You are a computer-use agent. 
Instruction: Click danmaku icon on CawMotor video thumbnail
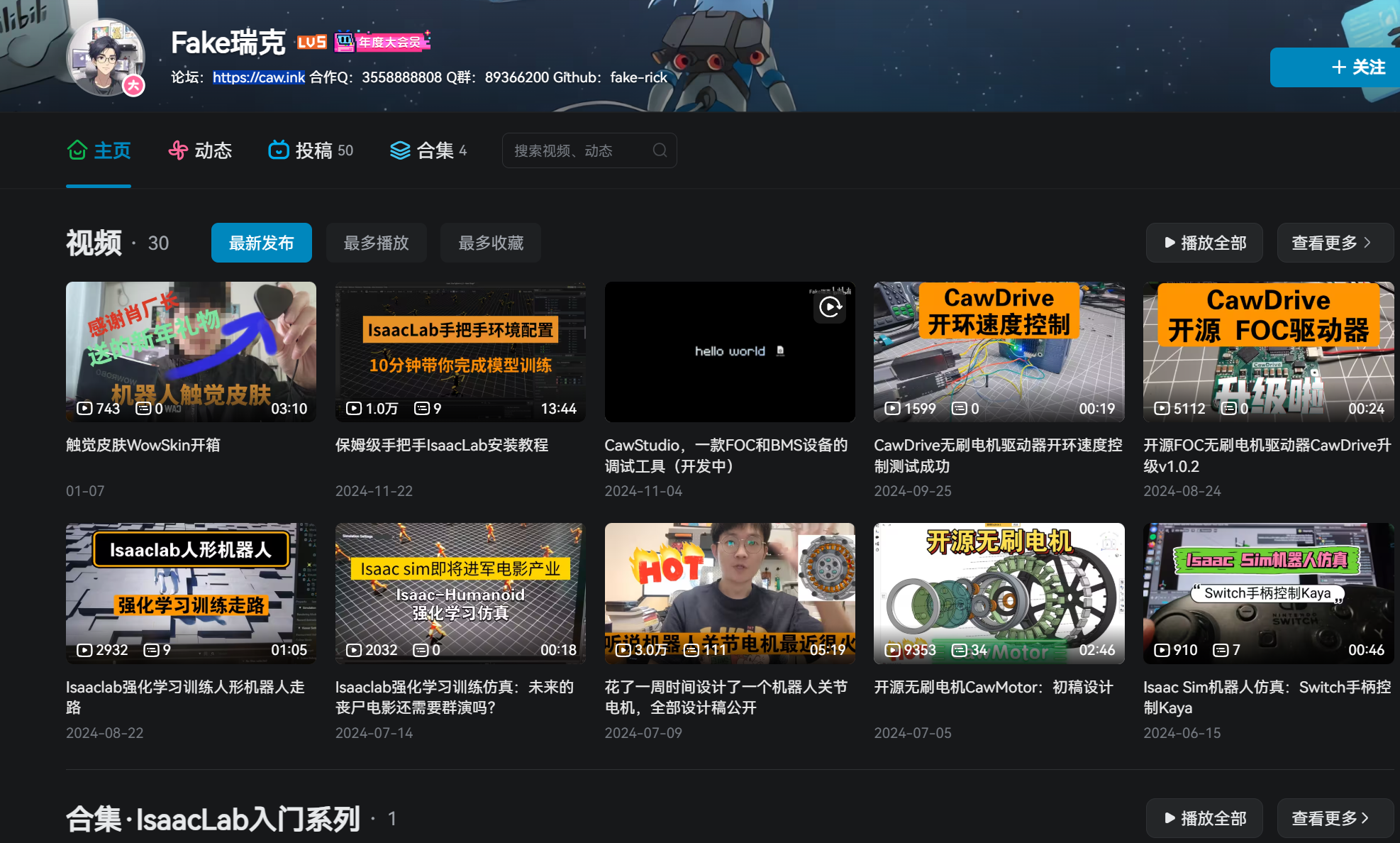pyautogui.click(x=959, y=650)
